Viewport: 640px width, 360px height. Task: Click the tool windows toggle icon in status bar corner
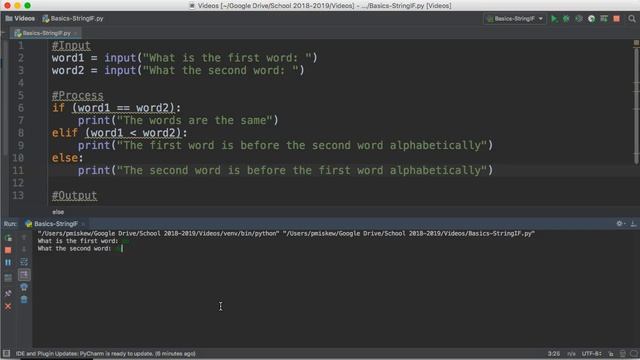pos(6,353)
